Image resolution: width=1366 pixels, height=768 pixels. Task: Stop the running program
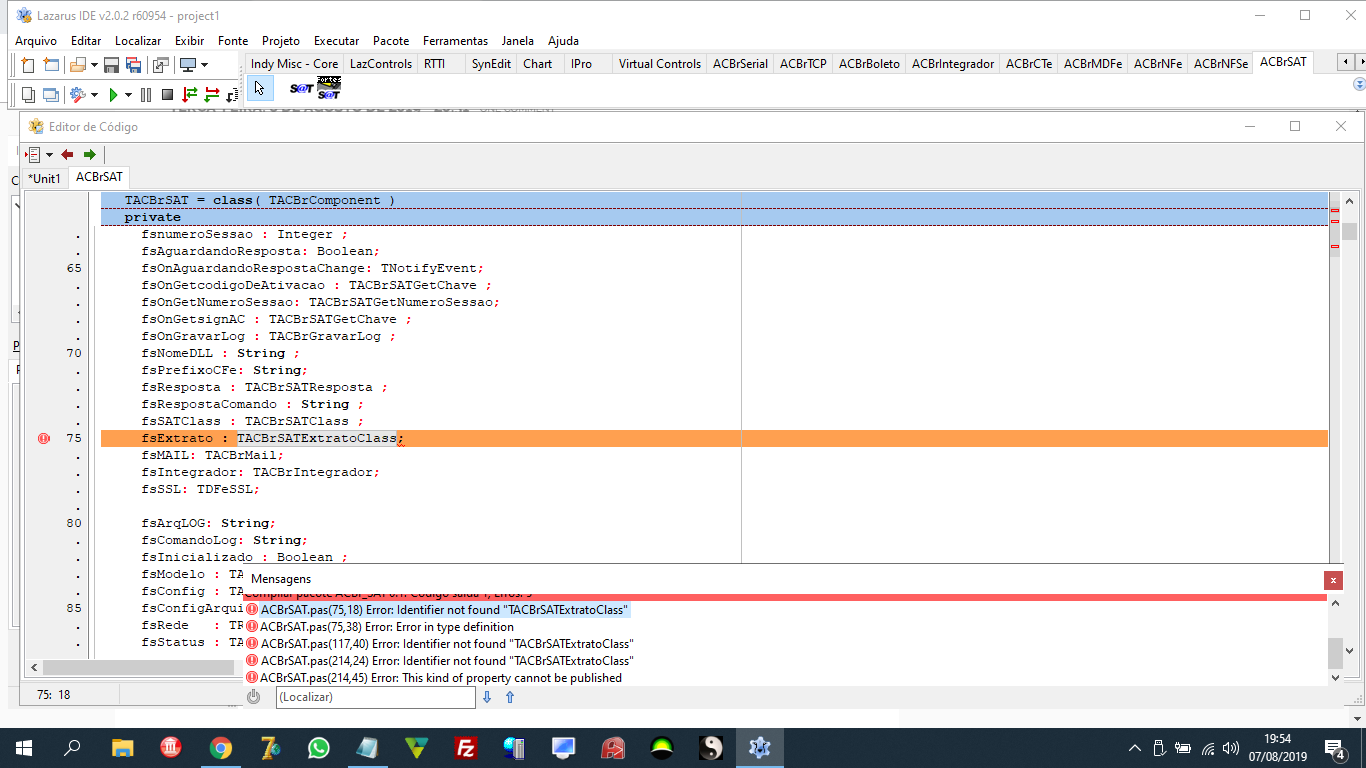coord(168,95)
